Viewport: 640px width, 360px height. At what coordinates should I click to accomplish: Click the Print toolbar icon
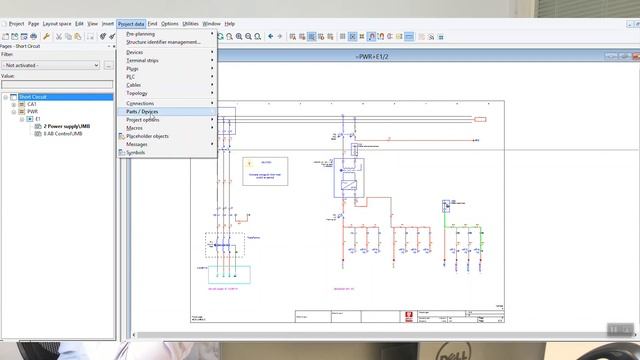tap(34, 37)
